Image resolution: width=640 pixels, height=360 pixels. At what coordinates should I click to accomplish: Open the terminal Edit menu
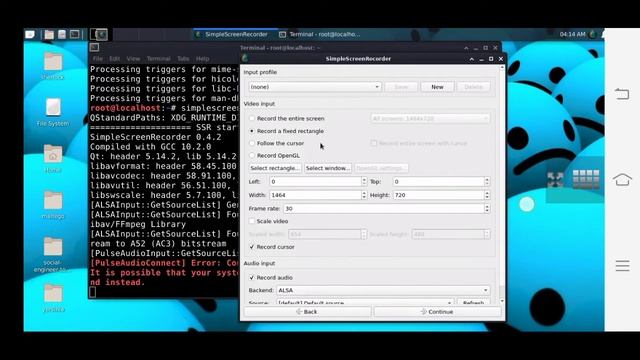[x=114, y=59]
